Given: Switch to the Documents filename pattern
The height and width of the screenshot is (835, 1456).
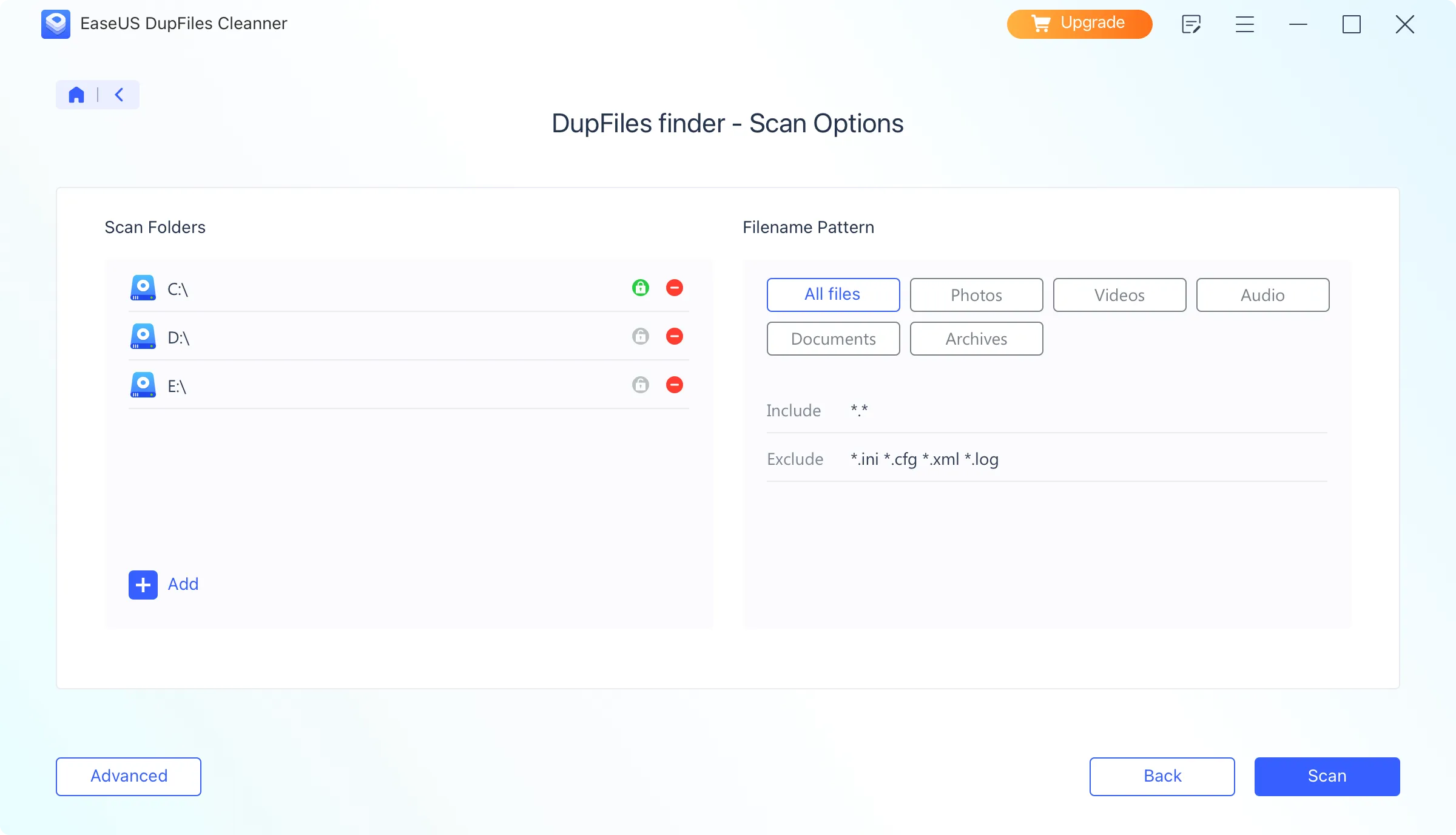Looking at the screenshot, I should tap(833, 339).
